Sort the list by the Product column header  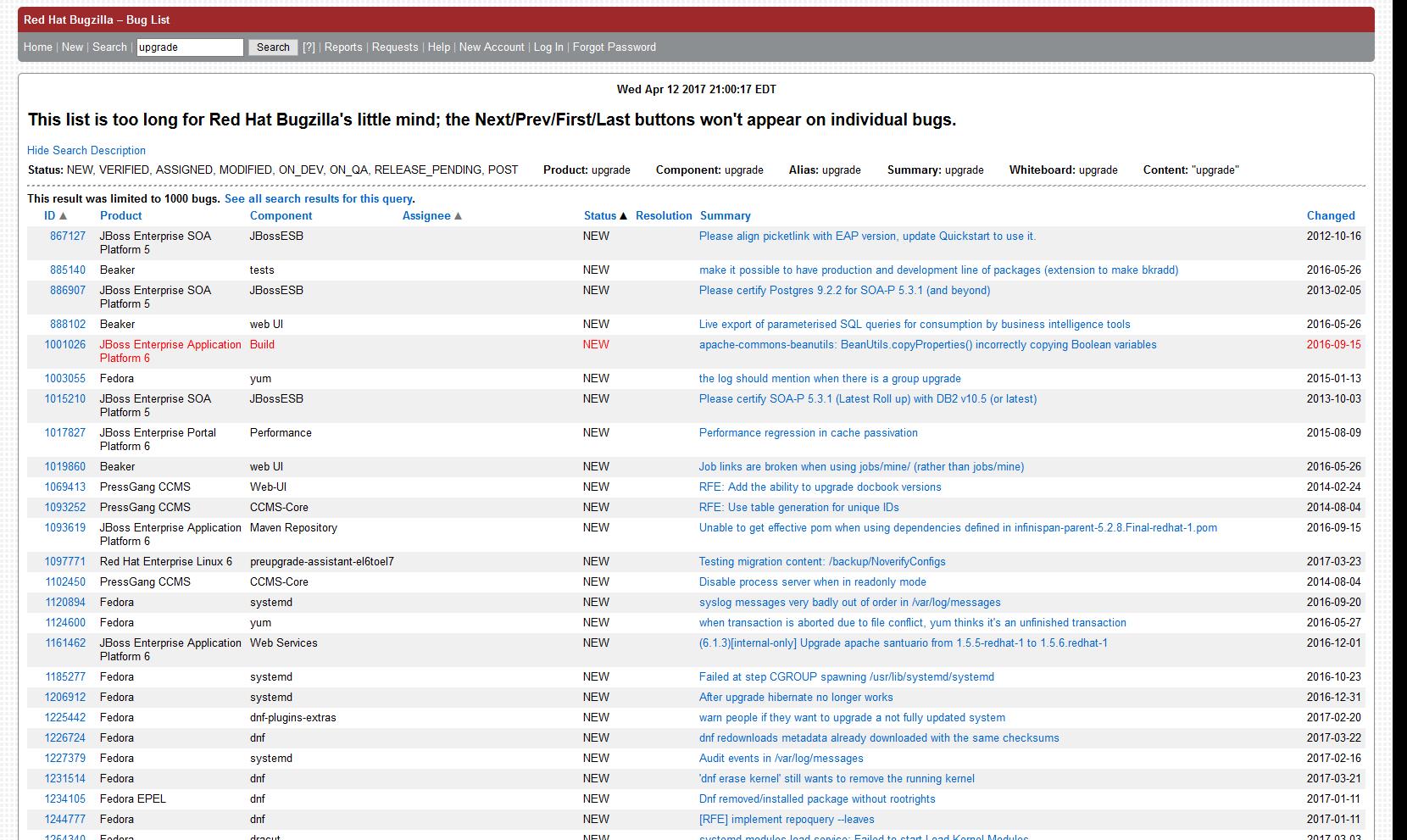(x=121, y=216)
